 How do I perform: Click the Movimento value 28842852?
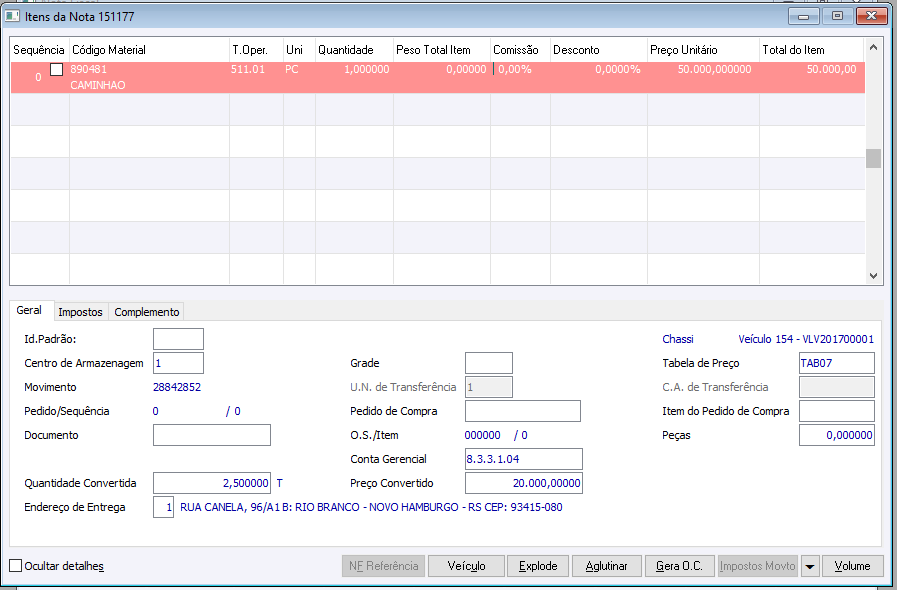tap(177, 387)
